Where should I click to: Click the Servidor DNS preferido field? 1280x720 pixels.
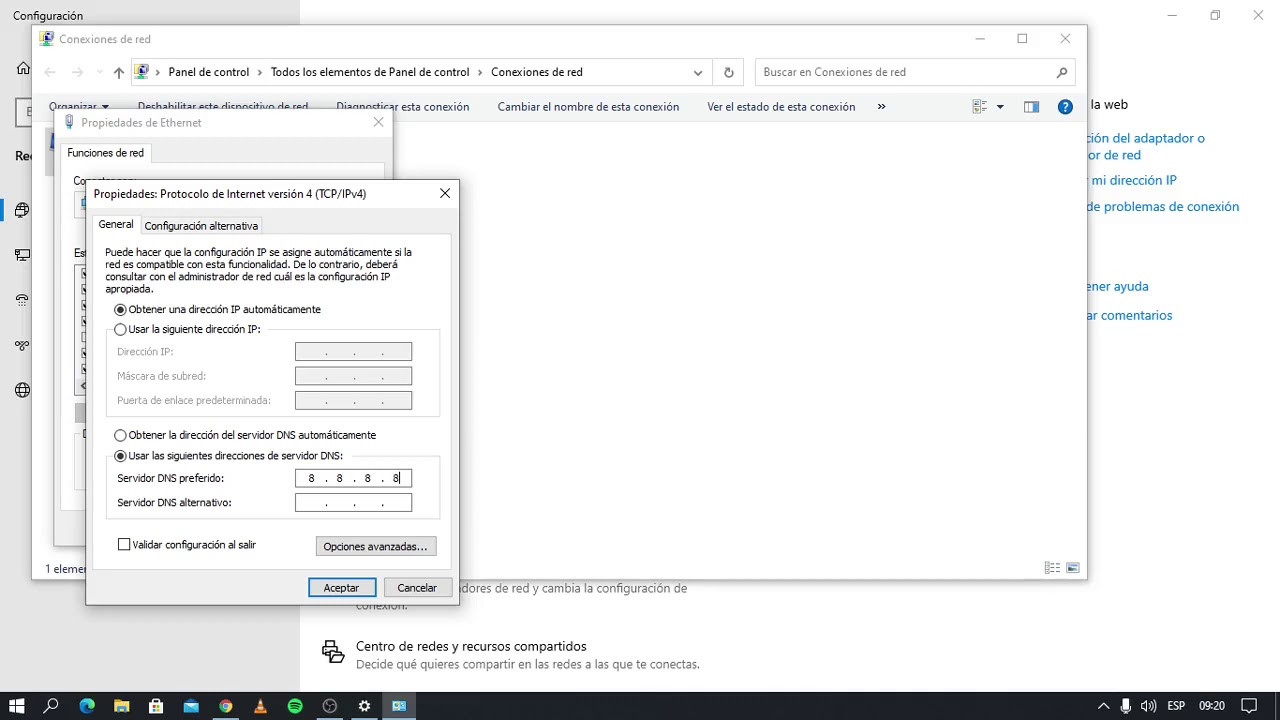pos(353,478)
